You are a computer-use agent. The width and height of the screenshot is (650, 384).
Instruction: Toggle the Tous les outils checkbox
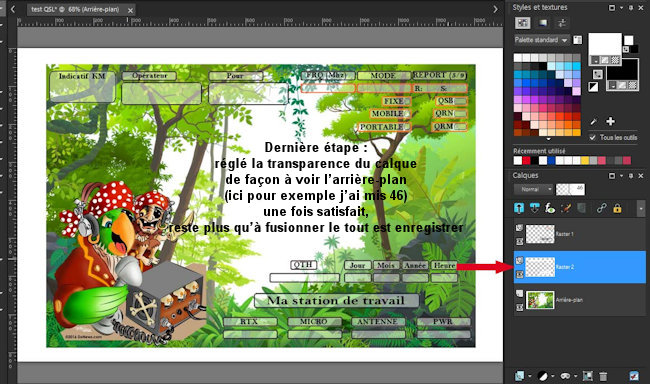(x=593, y=137)
